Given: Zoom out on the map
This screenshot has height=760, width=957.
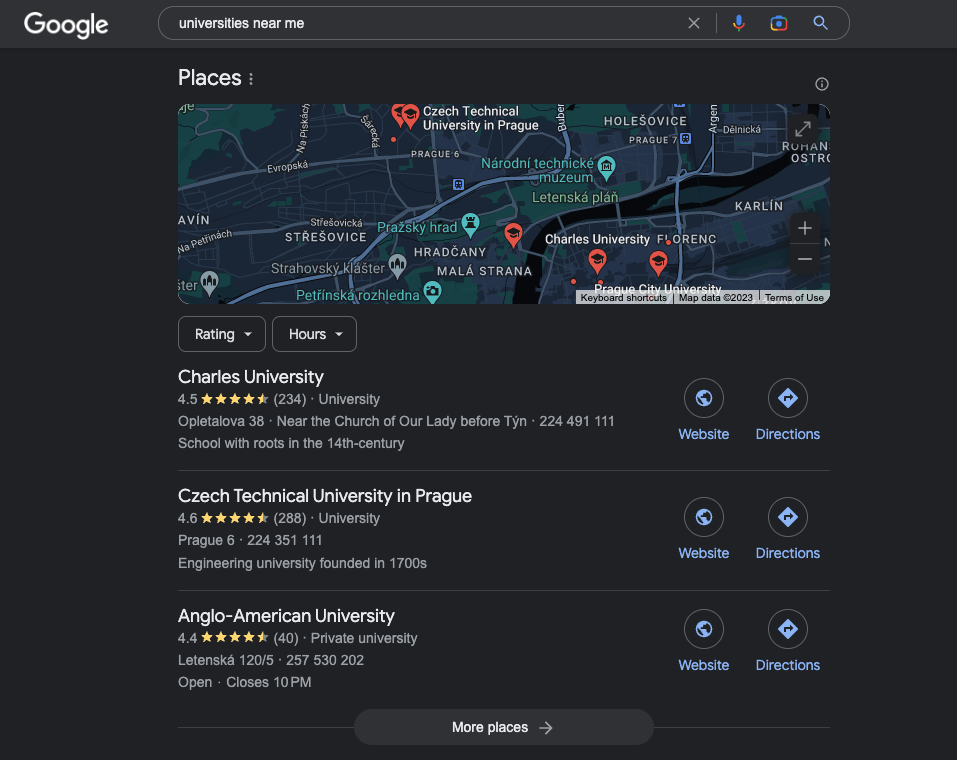Looking at the screenshot, I should tap(804, 259).
